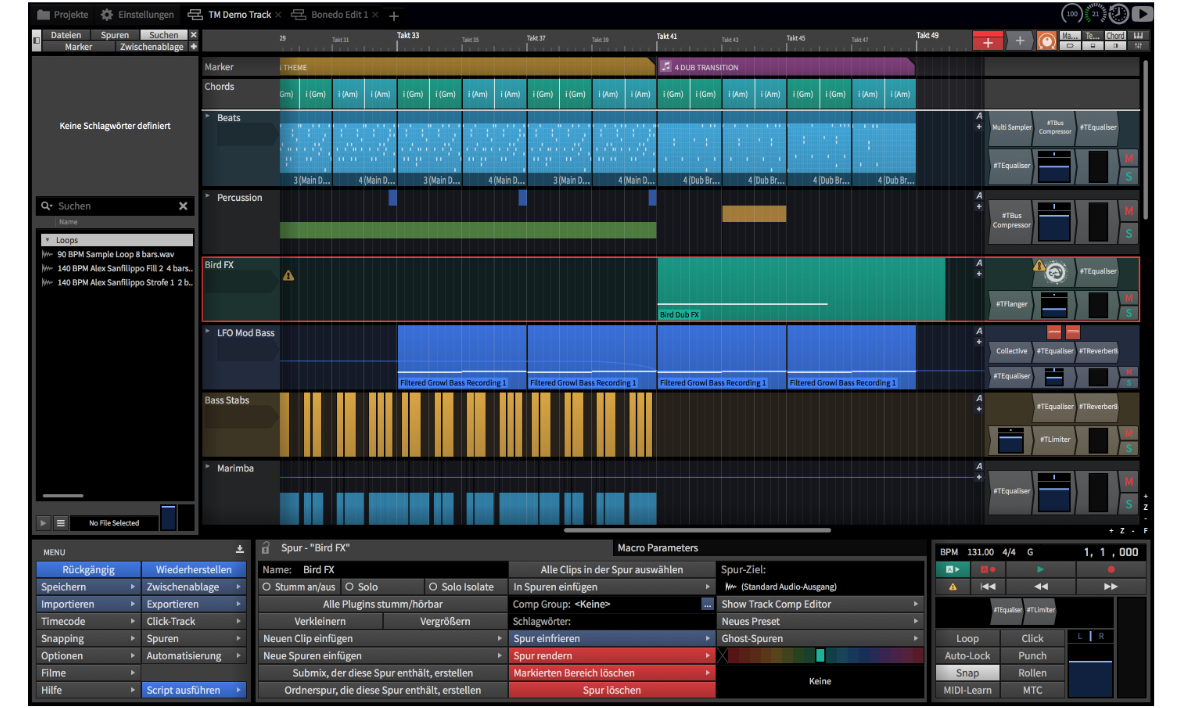
Task: Open Projekte folder tab
Action: coord(63,14)
